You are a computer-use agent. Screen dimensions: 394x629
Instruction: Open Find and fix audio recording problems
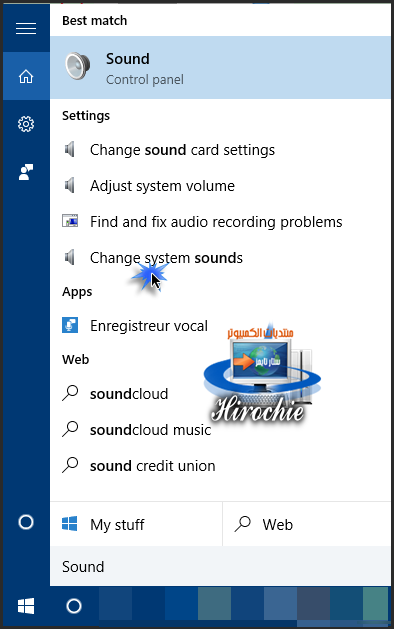pos(216,222)
